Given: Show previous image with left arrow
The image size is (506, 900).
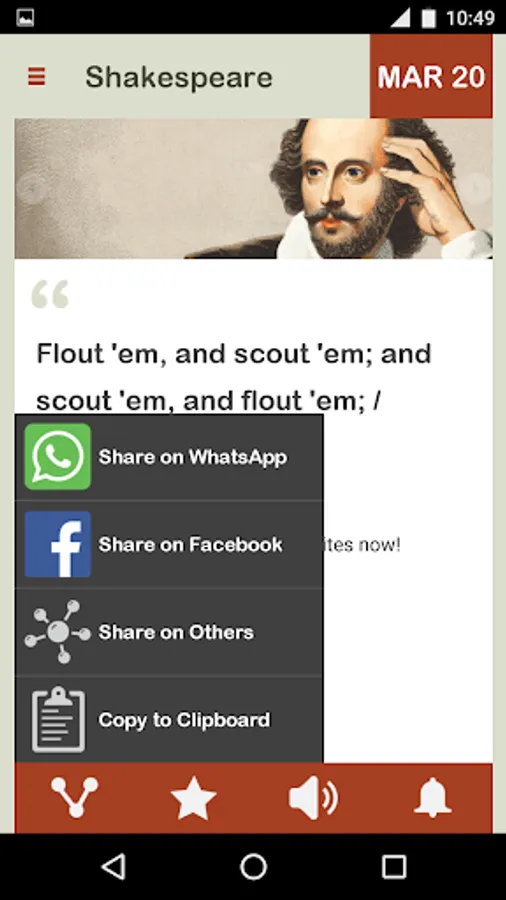Looking at the screenshot, I should point(32,187).
